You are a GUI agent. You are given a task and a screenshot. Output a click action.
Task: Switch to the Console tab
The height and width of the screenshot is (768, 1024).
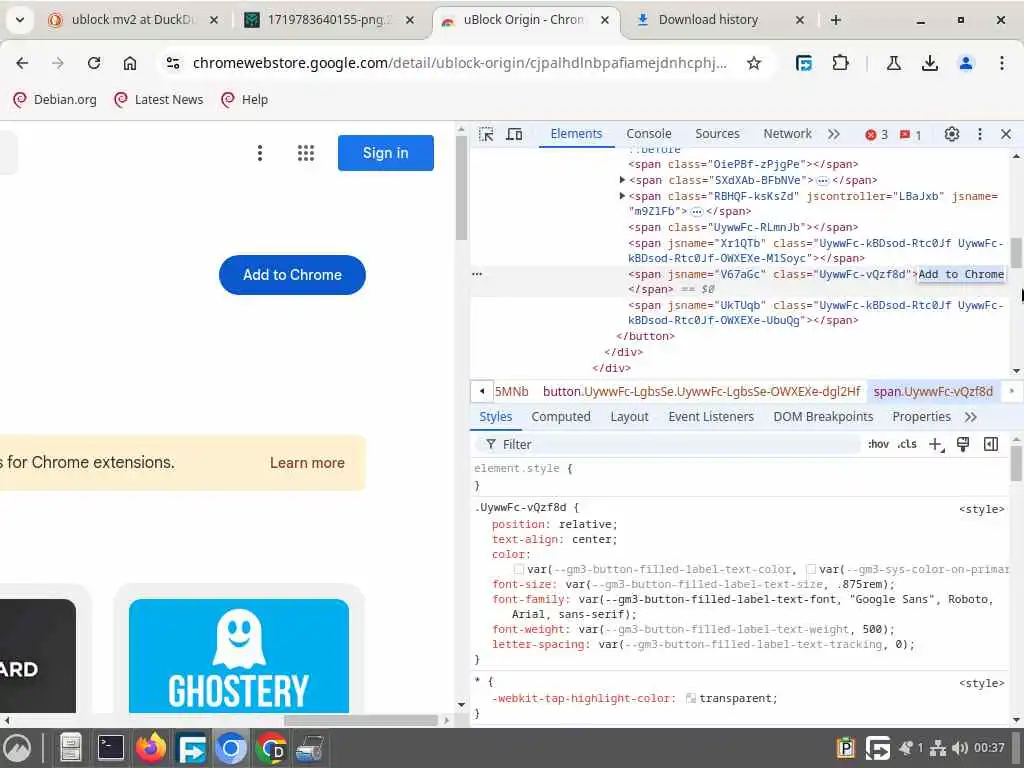pos(648,133)
